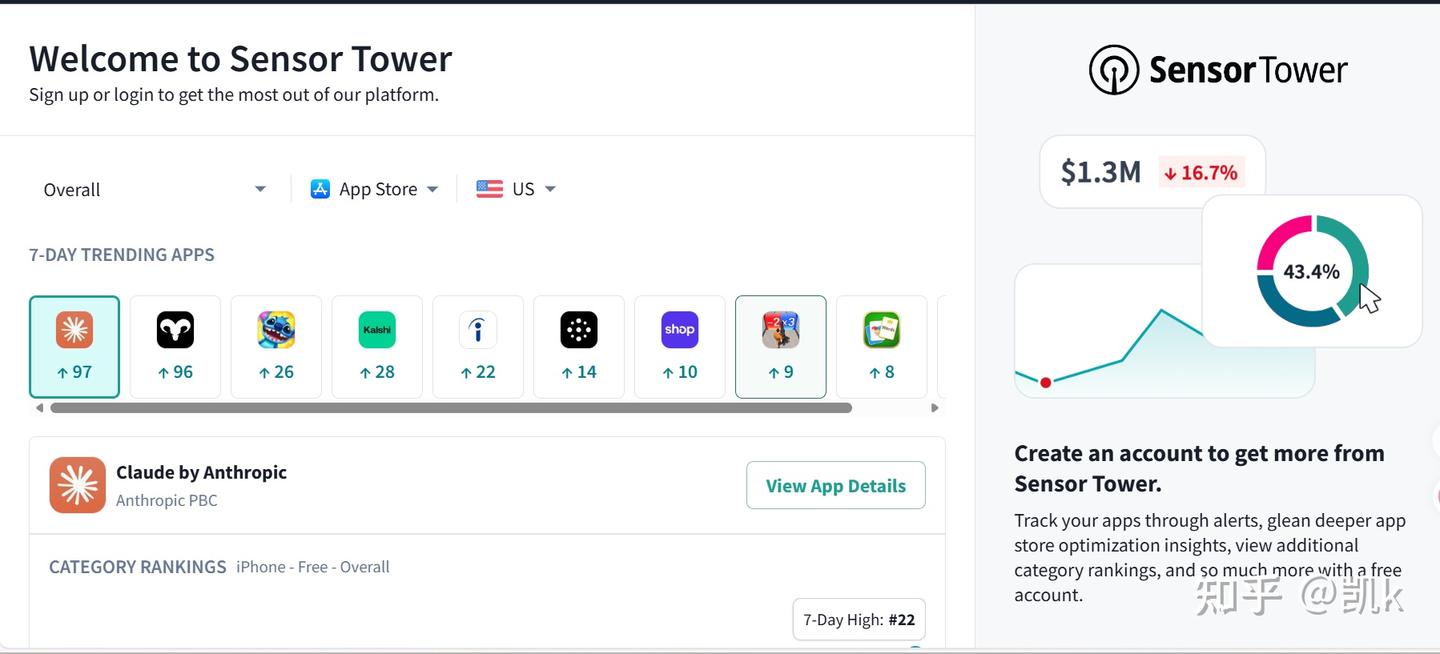Open the Overall category dropdown
The height and width of the screenshot is (654, 1440).
[x=155, y=189]
